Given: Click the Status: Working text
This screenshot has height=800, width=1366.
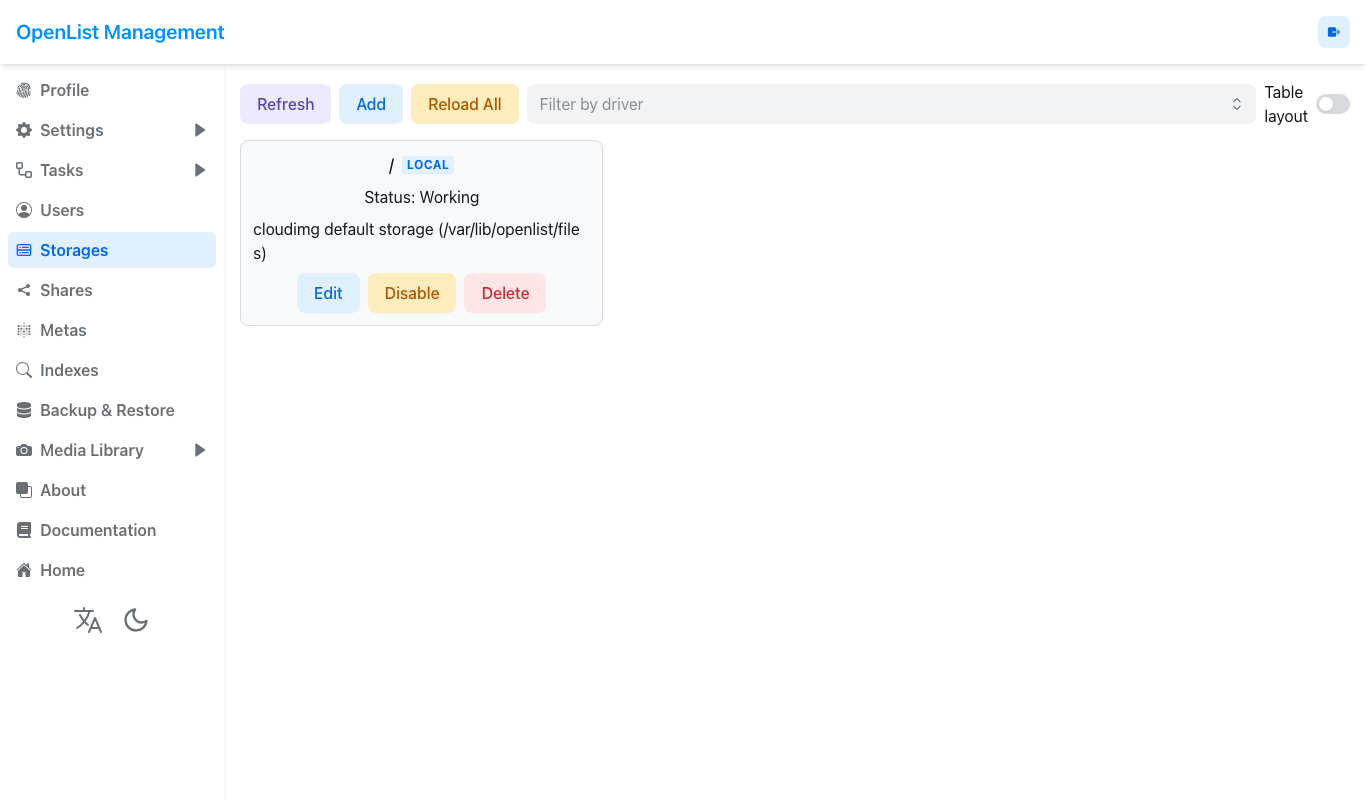Looking at the screenshot, I should (421, 197).
